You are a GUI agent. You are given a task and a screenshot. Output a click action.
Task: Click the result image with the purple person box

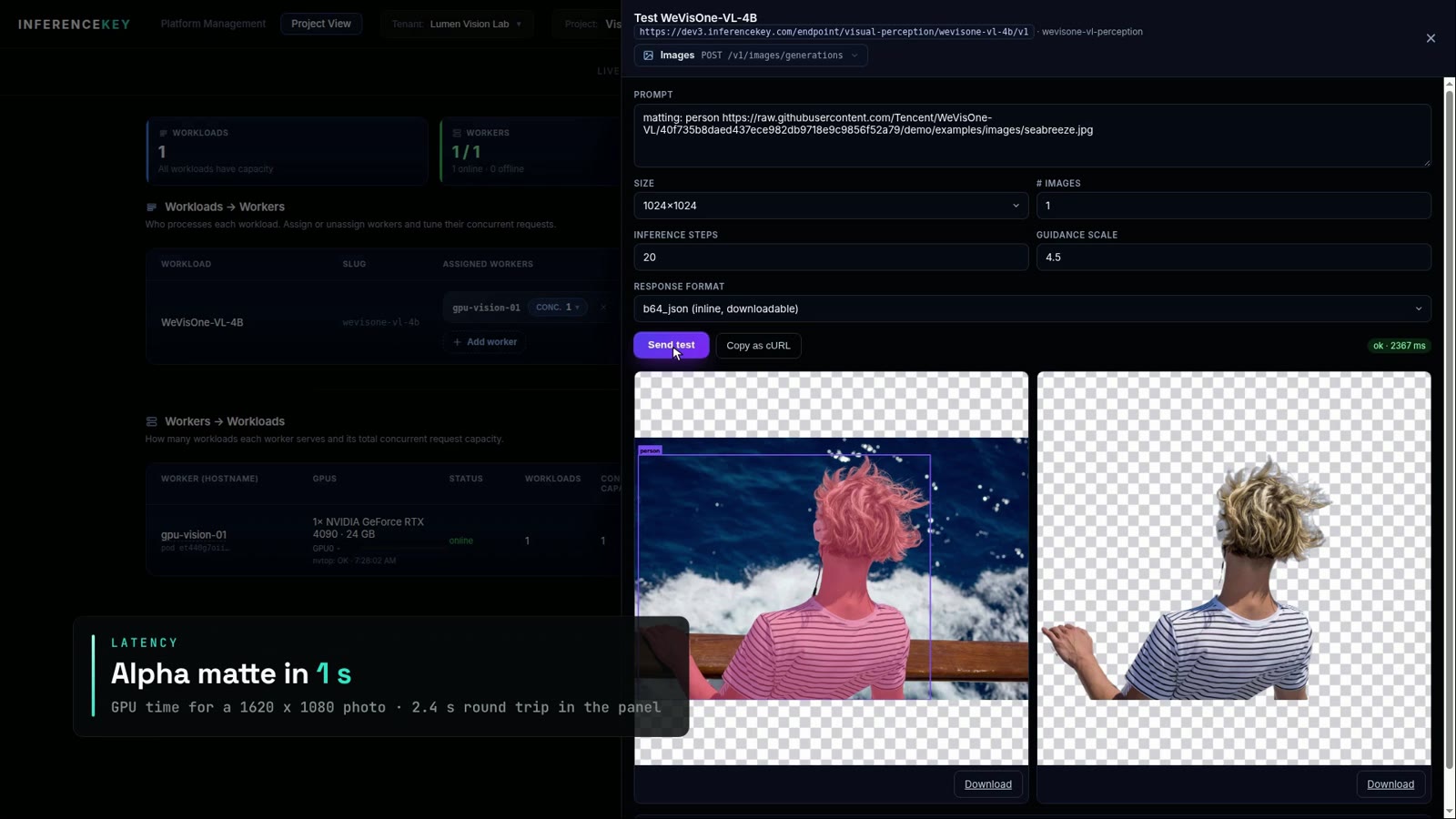pos(831,569)
